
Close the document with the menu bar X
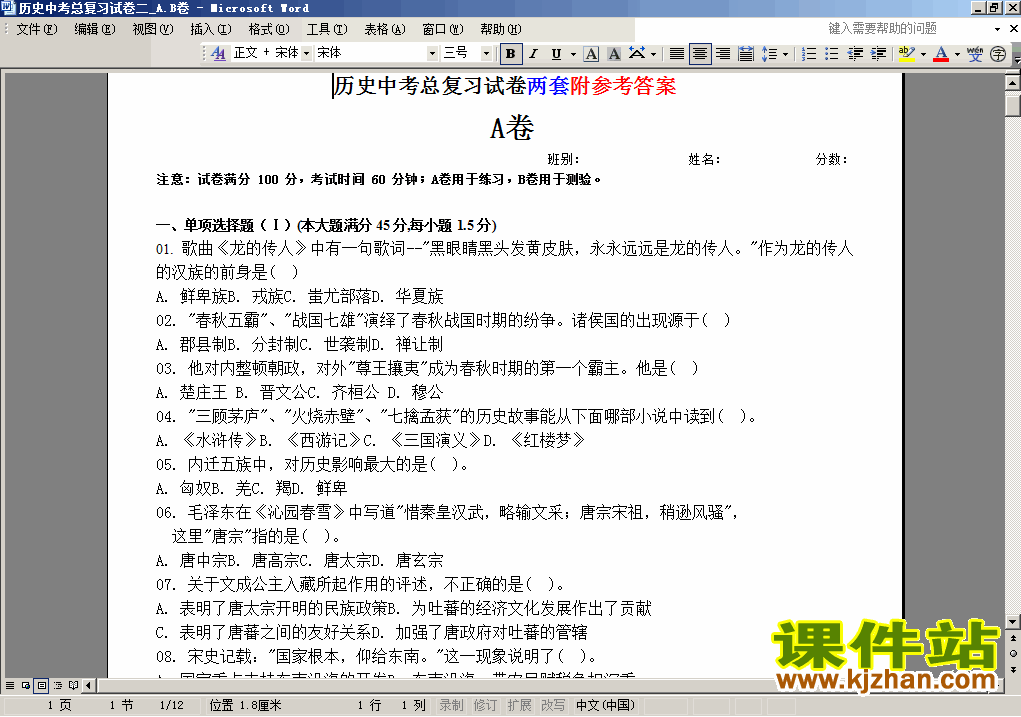click(1013, 29)
